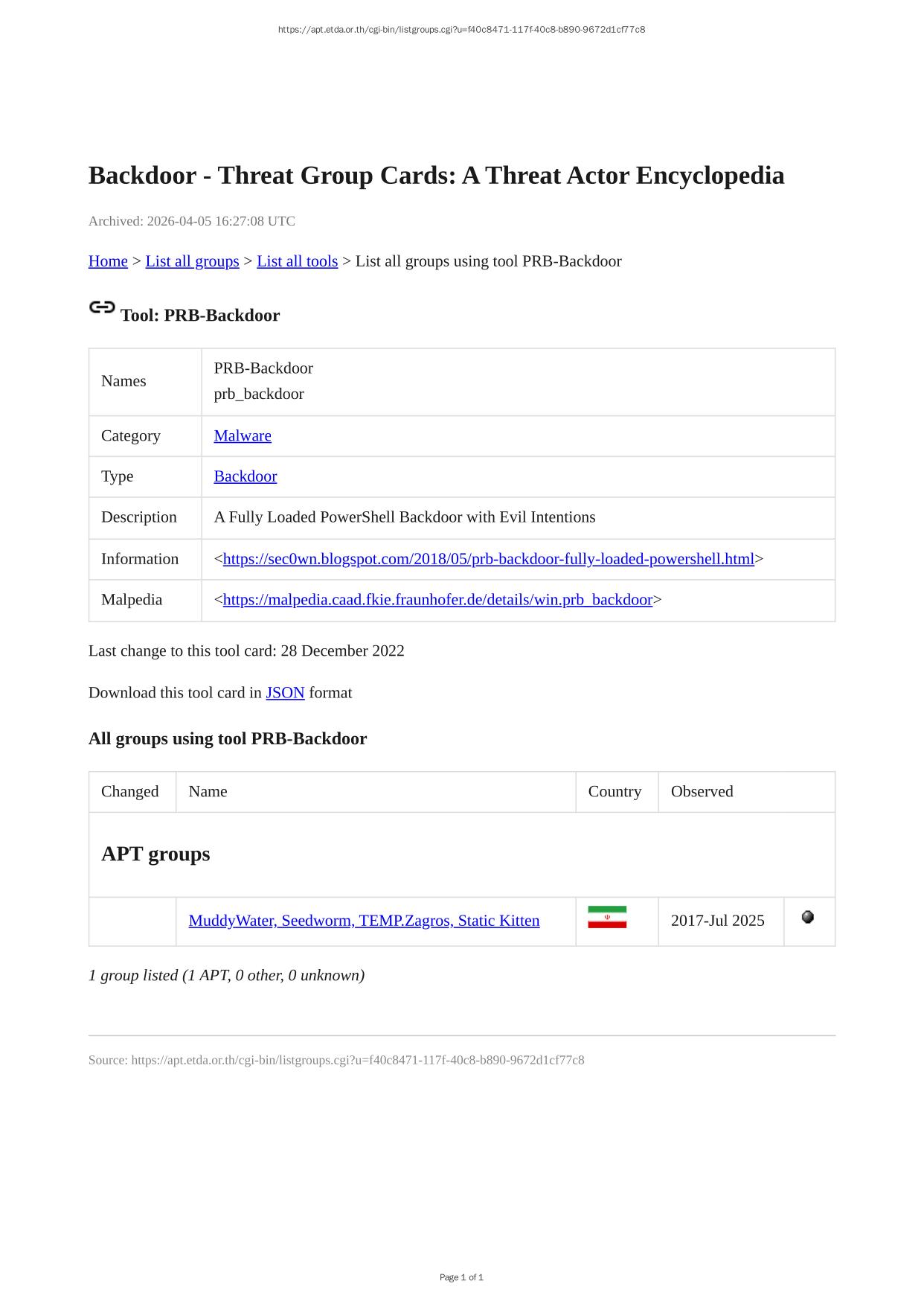Go to the Home breadcrumb link
924x1307 pixels.
[108, 261]
